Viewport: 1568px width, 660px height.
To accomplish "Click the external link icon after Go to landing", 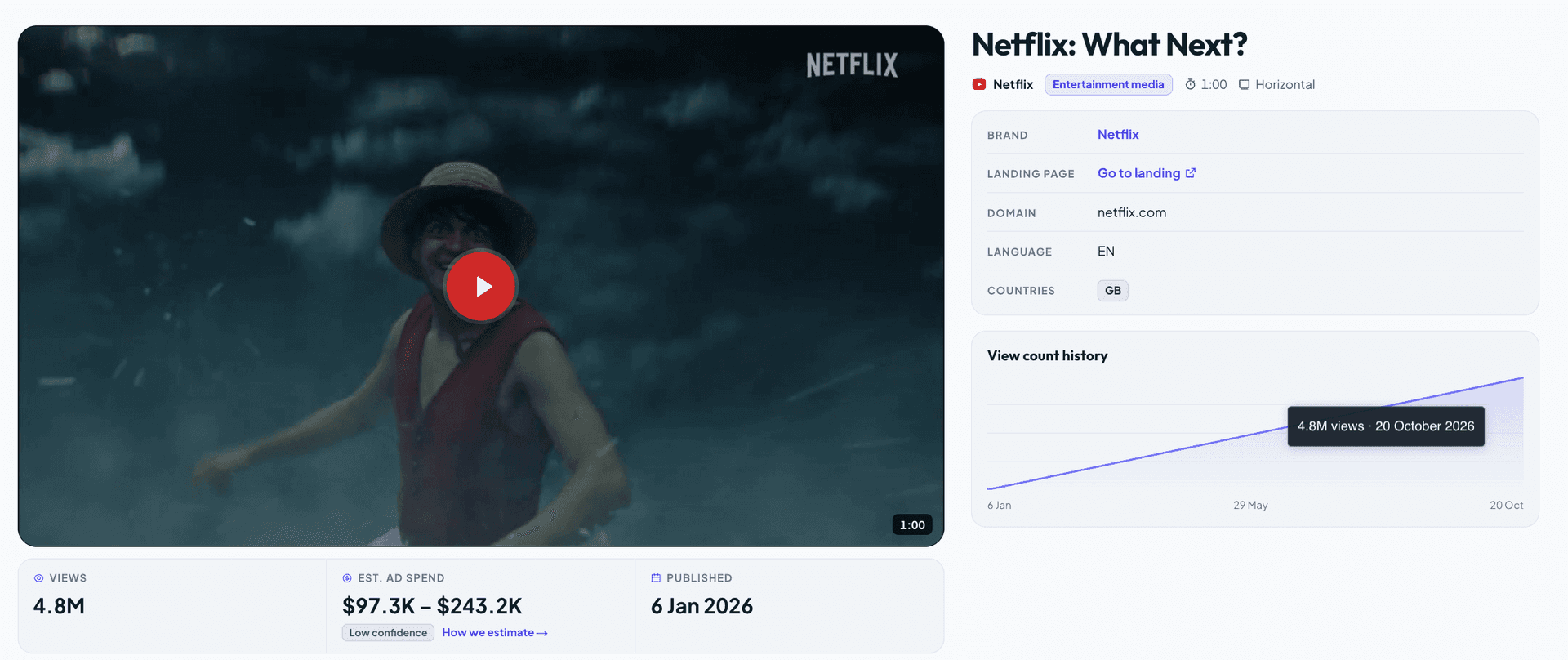I will pos(1191,173).
